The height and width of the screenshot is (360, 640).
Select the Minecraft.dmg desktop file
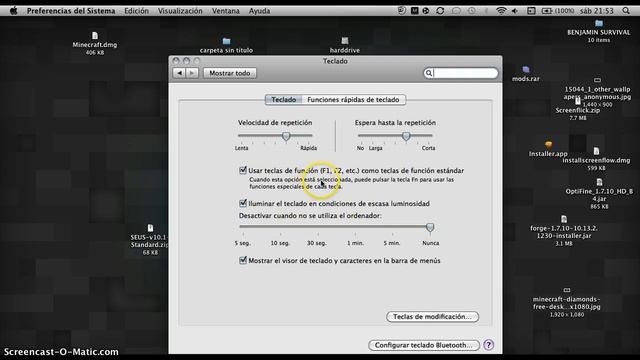(x=95, y=43)
